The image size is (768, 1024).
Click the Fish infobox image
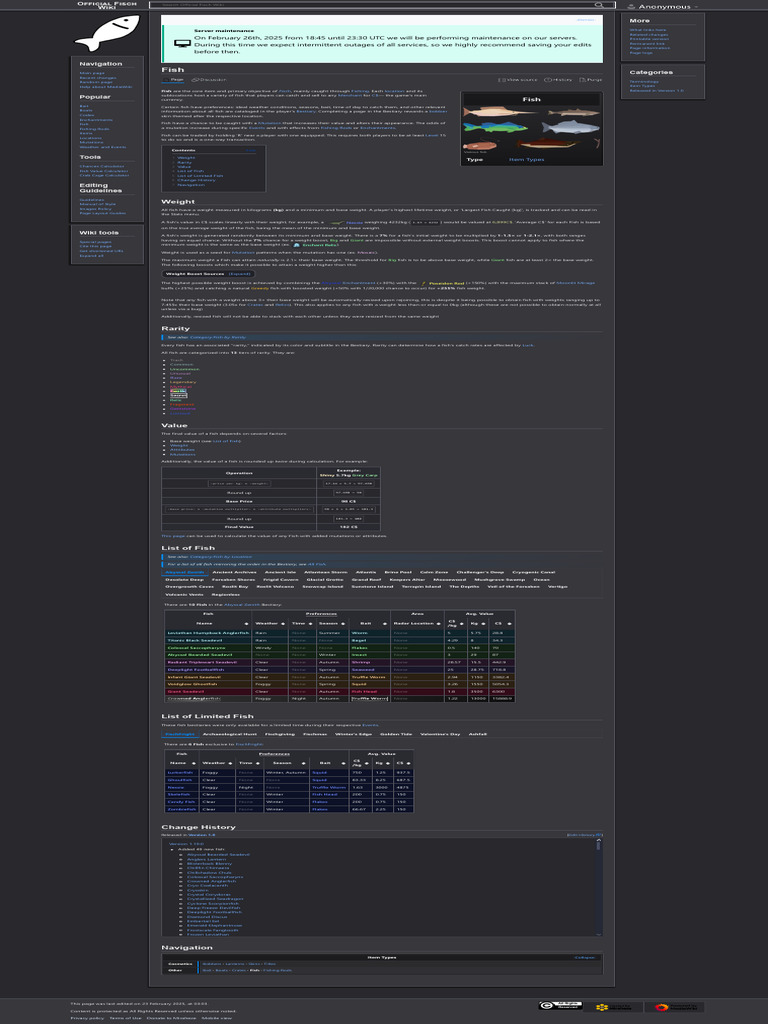pos(531,128)
